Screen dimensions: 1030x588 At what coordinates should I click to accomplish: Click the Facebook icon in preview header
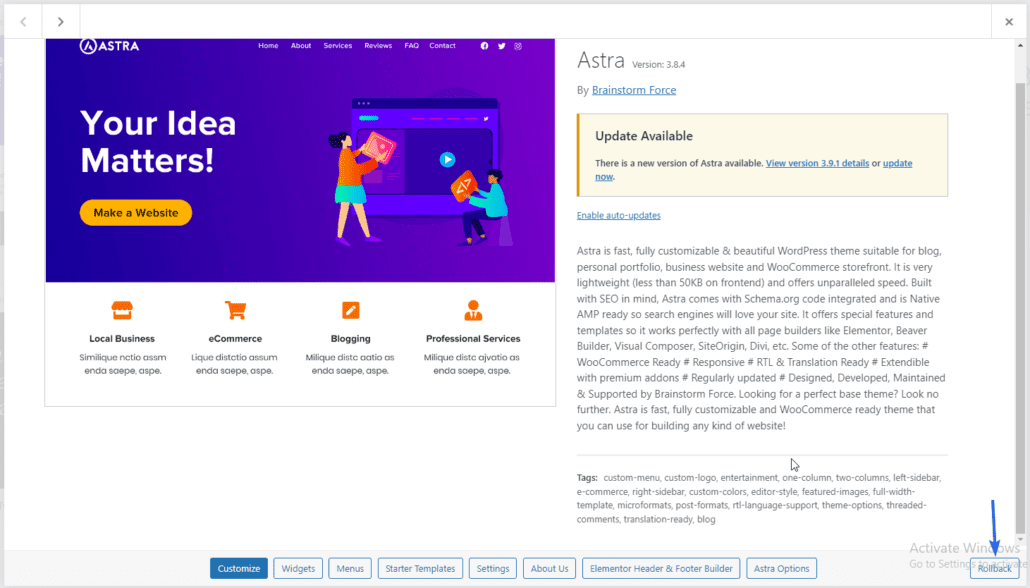tap(484, 46)
